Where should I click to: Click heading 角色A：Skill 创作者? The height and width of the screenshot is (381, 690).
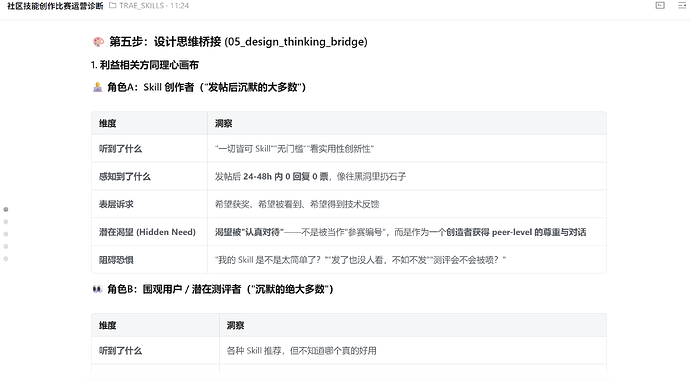pos(206,87)
